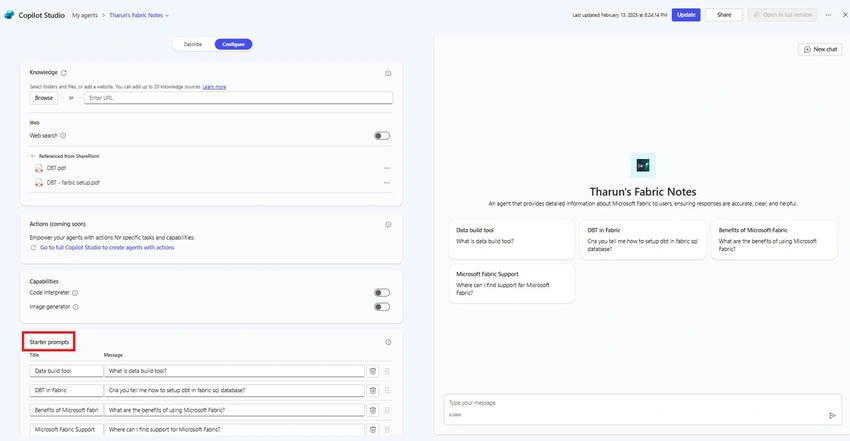Select Microsoft Fabric Support prompt card
The width and height of the screenshot is (850, 441).
click(x=512, y=283)
